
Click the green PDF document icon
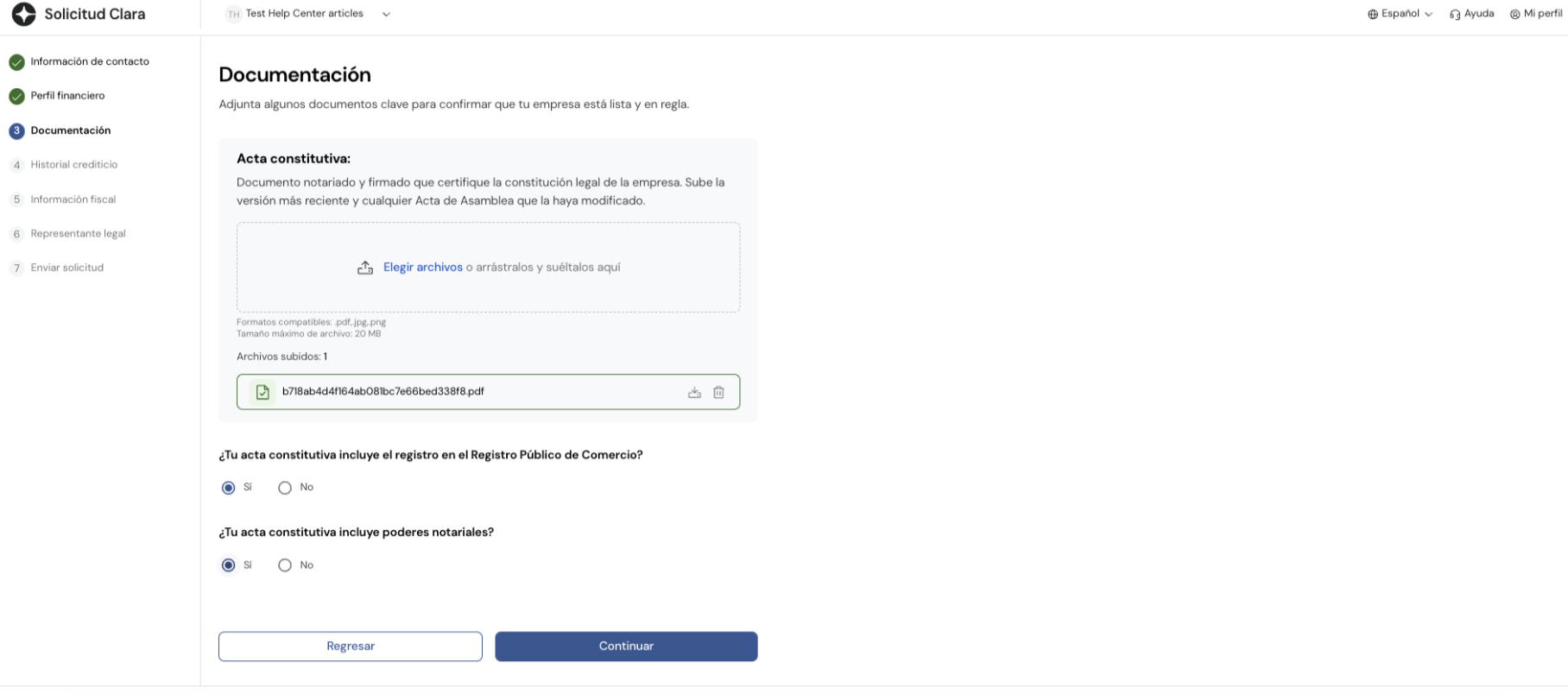(x=262, y=392)
